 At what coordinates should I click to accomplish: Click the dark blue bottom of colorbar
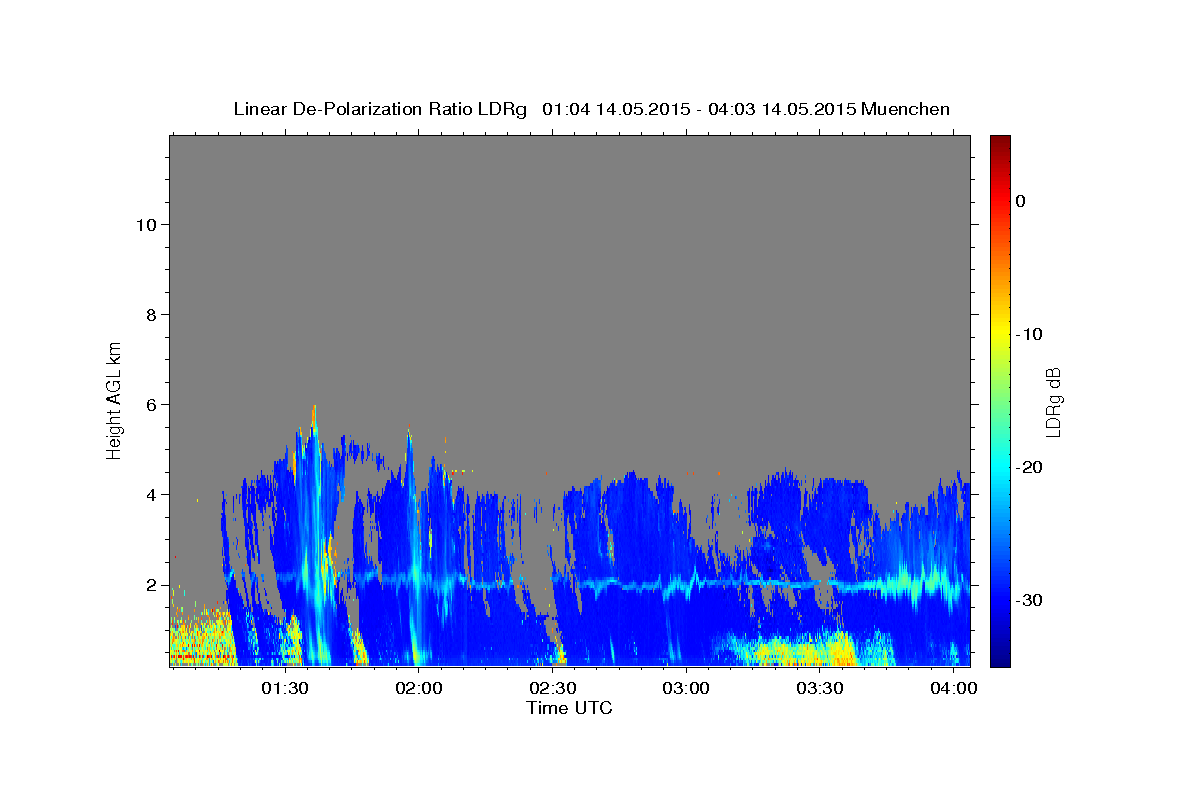pyautogui.click(x=1000, y=657)
